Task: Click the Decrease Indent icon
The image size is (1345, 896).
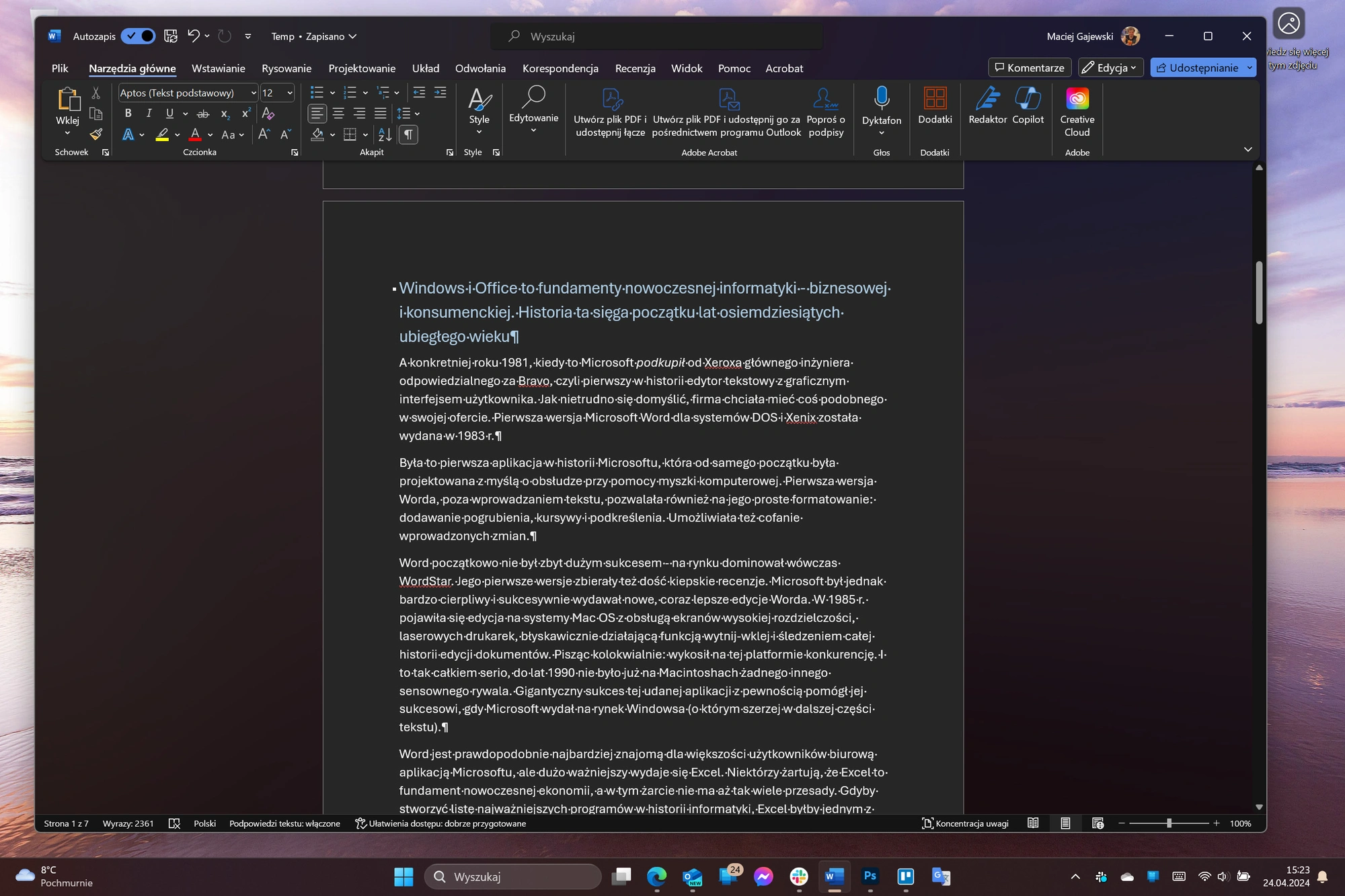Action: 419,92
